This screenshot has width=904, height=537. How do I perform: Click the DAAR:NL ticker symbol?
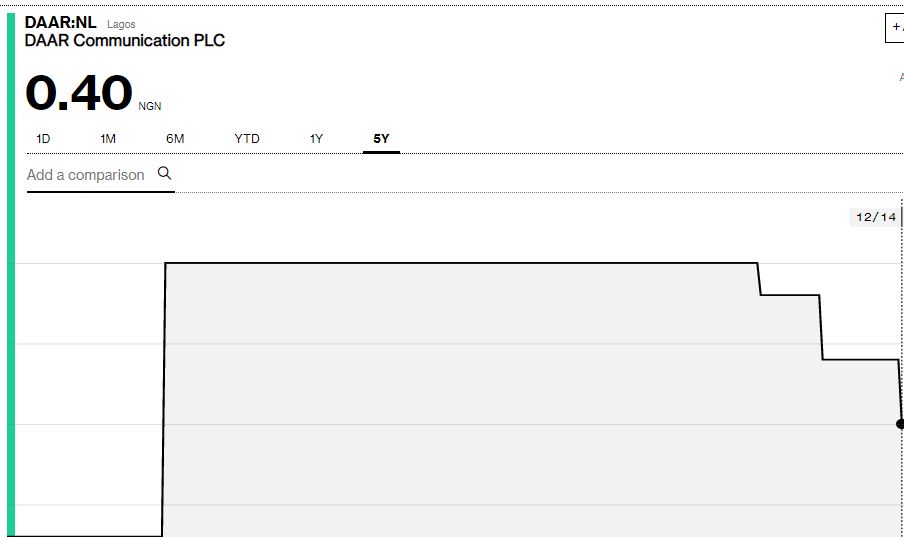[x=61, y=22]
